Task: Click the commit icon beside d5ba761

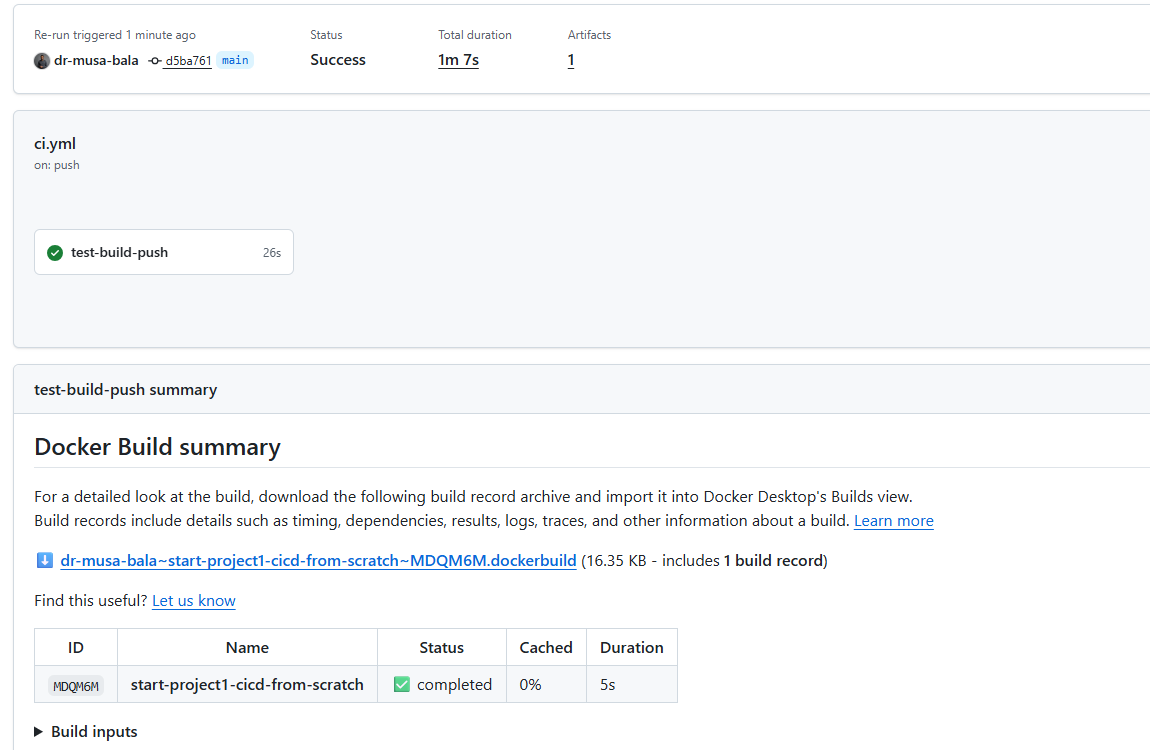Action: tap(155, 61)
